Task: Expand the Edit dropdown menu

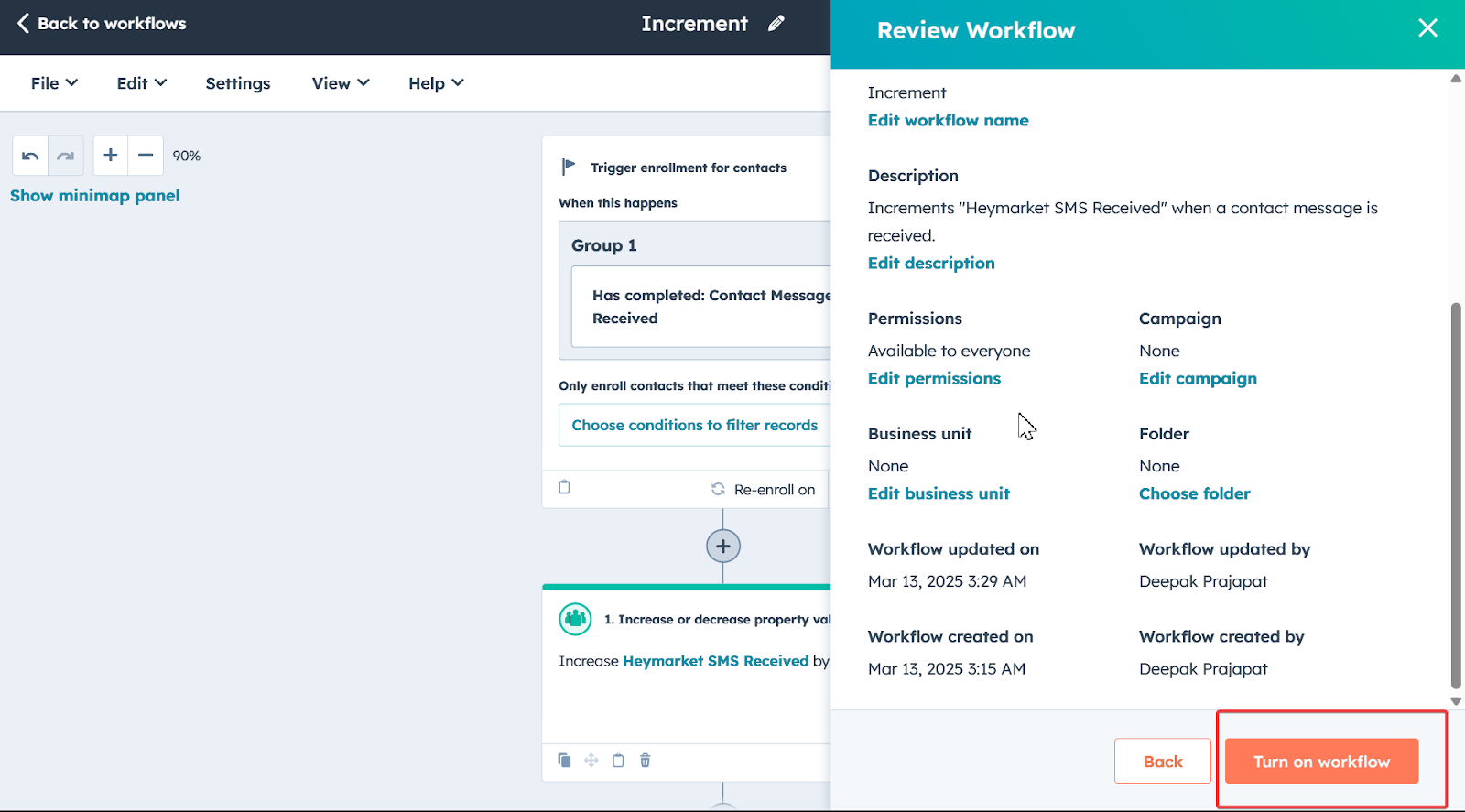Action: tap(141, 83)
